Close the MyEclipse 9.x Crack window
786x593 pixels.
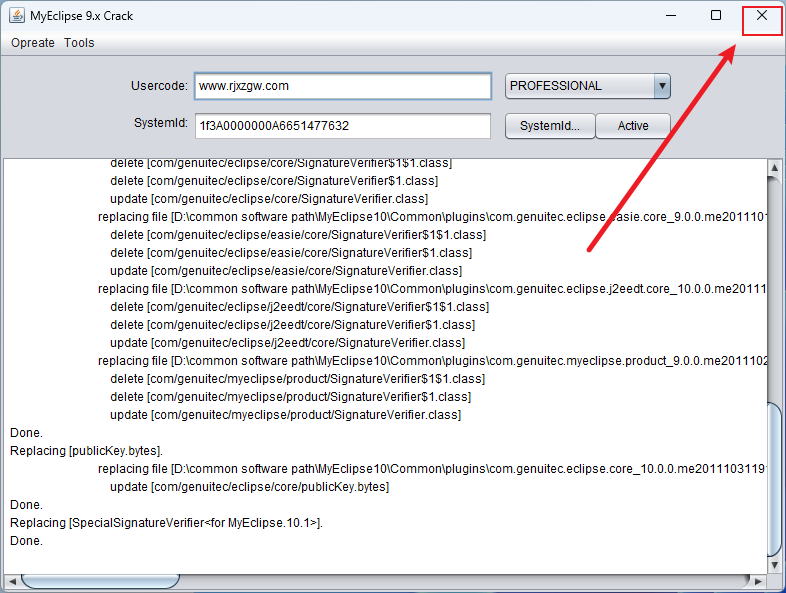(x=762, y=16)
